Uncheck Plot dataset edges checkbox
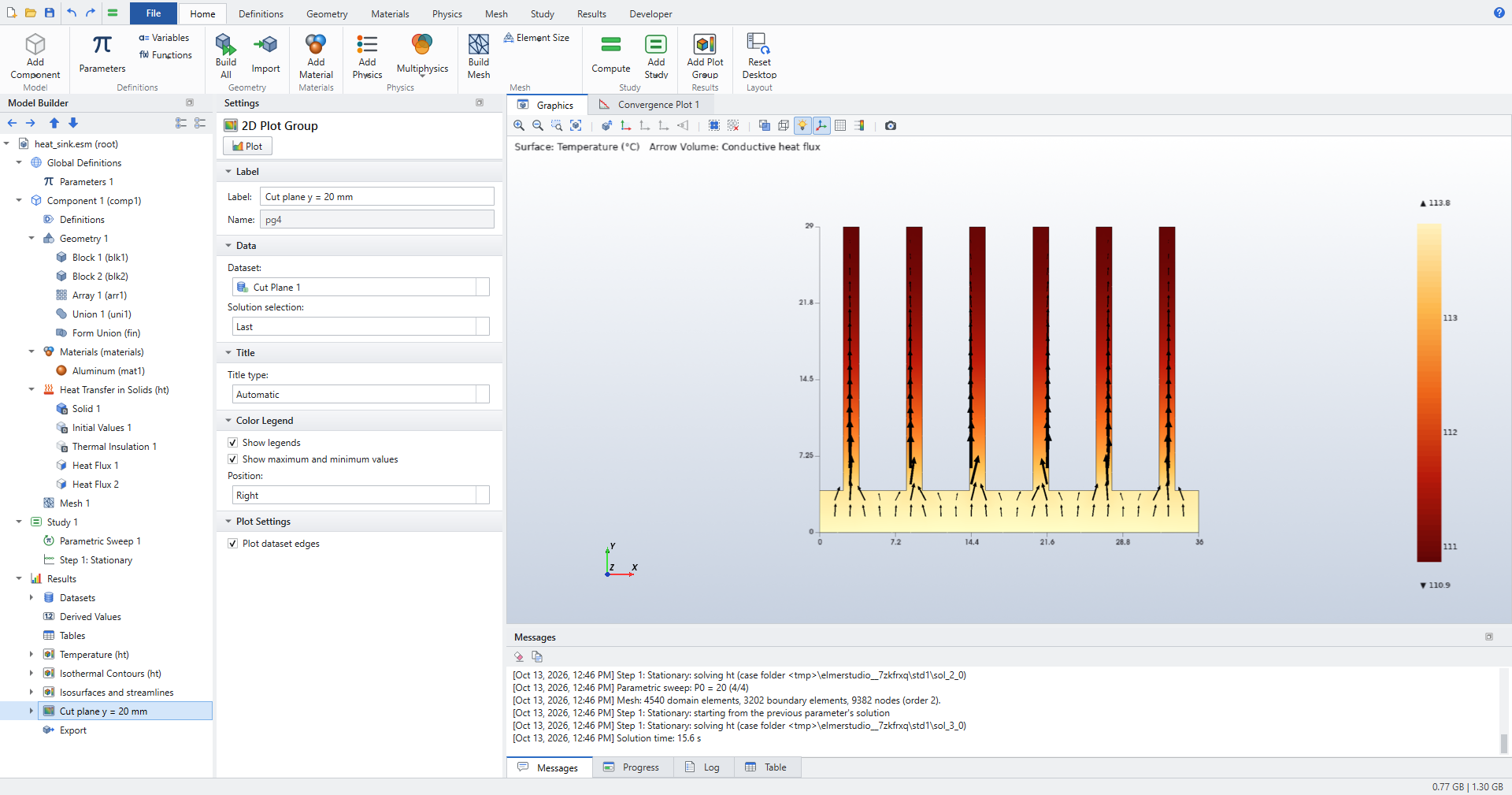The width and height of the screenshot is (1512, 795). coord(232,544)
